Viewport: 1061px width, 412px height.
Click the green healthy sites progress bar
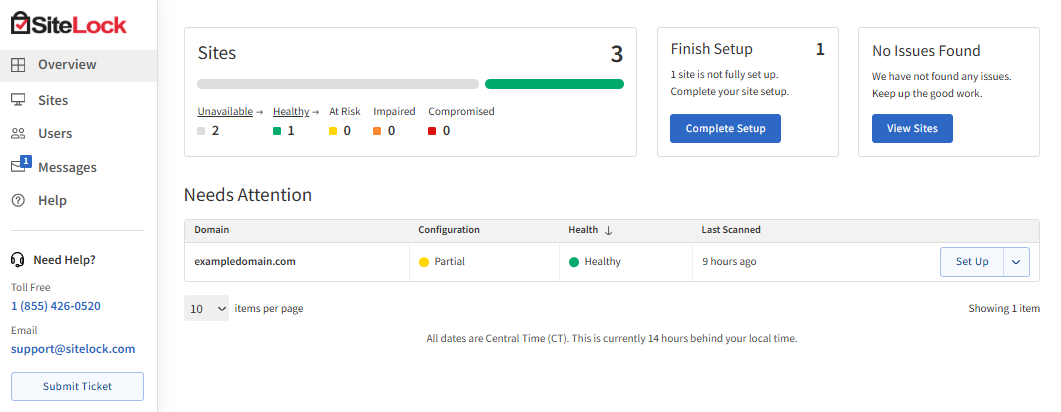554,84
